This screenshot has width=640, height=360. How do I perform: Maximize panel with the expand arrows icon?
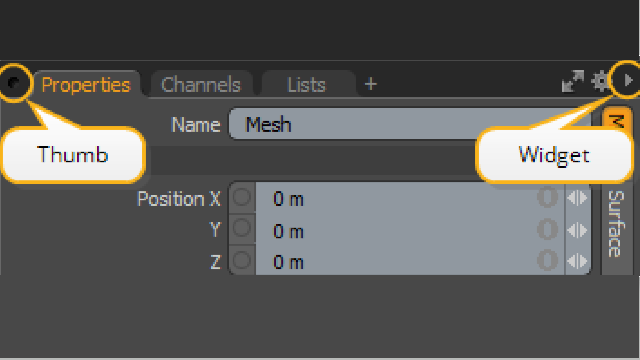573,81
